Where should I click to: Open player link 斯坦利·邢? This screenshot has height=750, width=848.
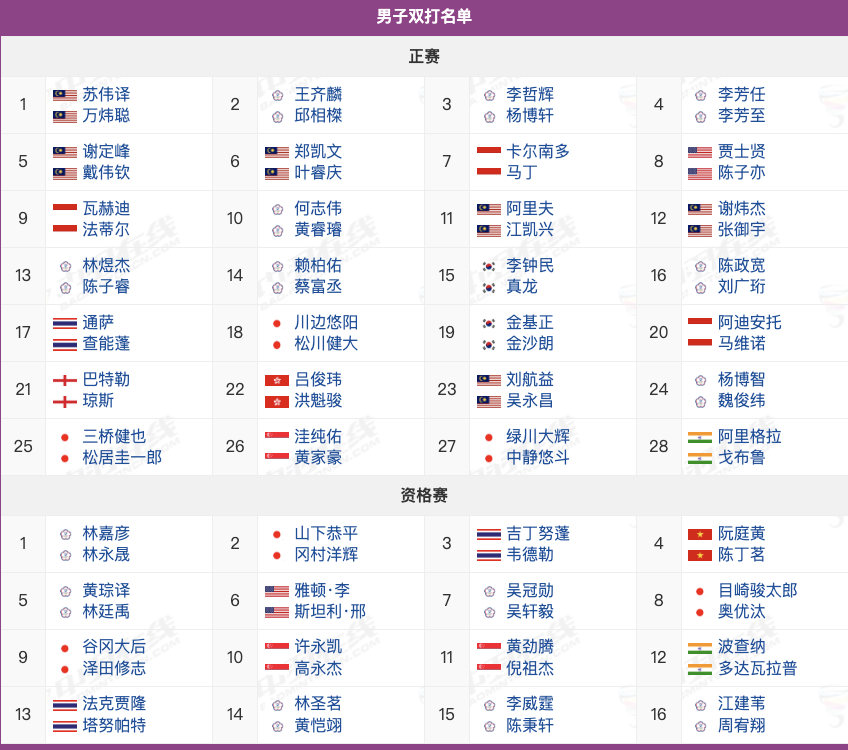click(330, 612)
